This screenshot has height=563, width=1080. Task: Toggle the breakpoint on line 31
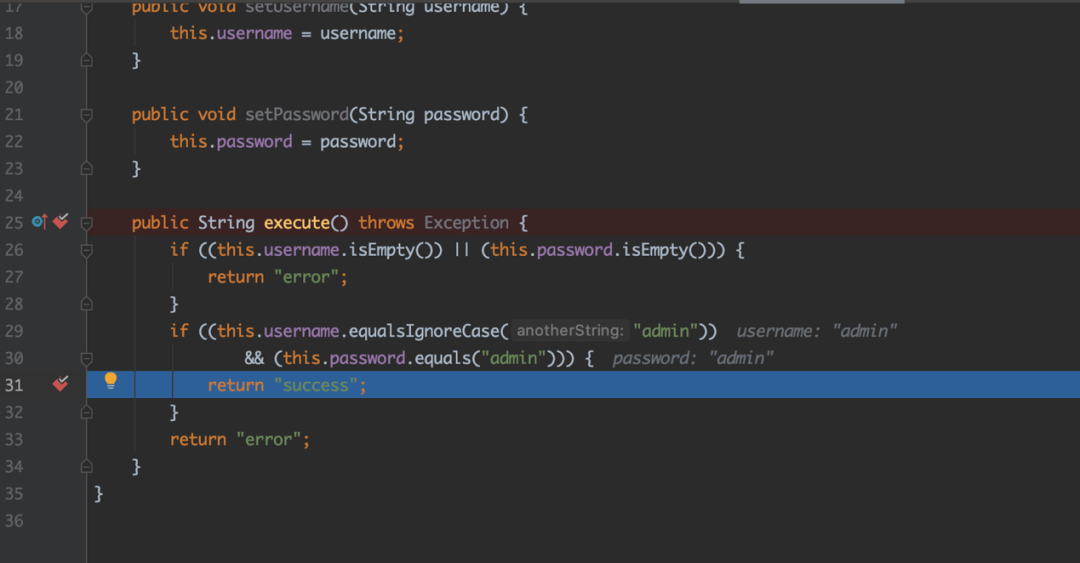pyautogui.click(x=61, y=384)
